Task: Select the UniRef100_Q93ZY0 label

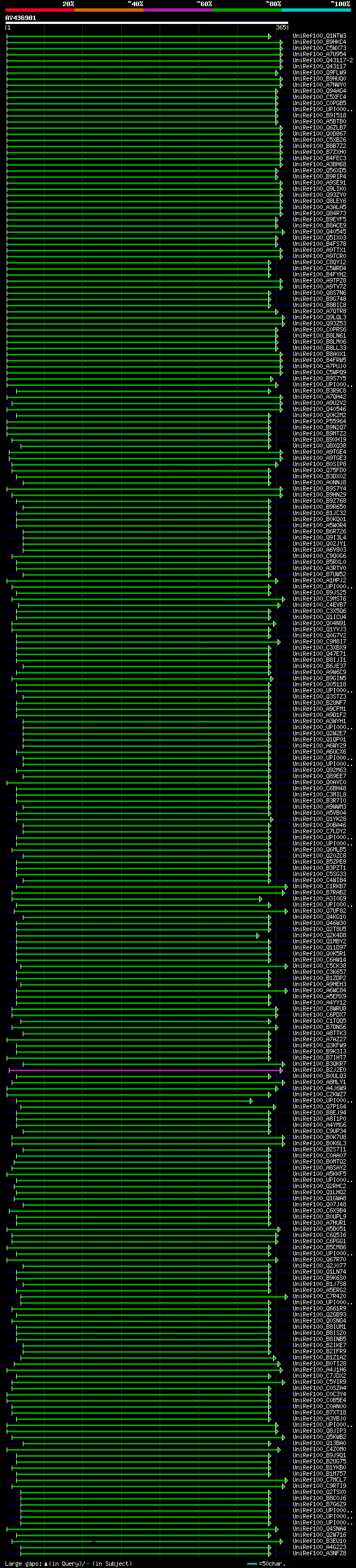Action: tap(319, 195)
